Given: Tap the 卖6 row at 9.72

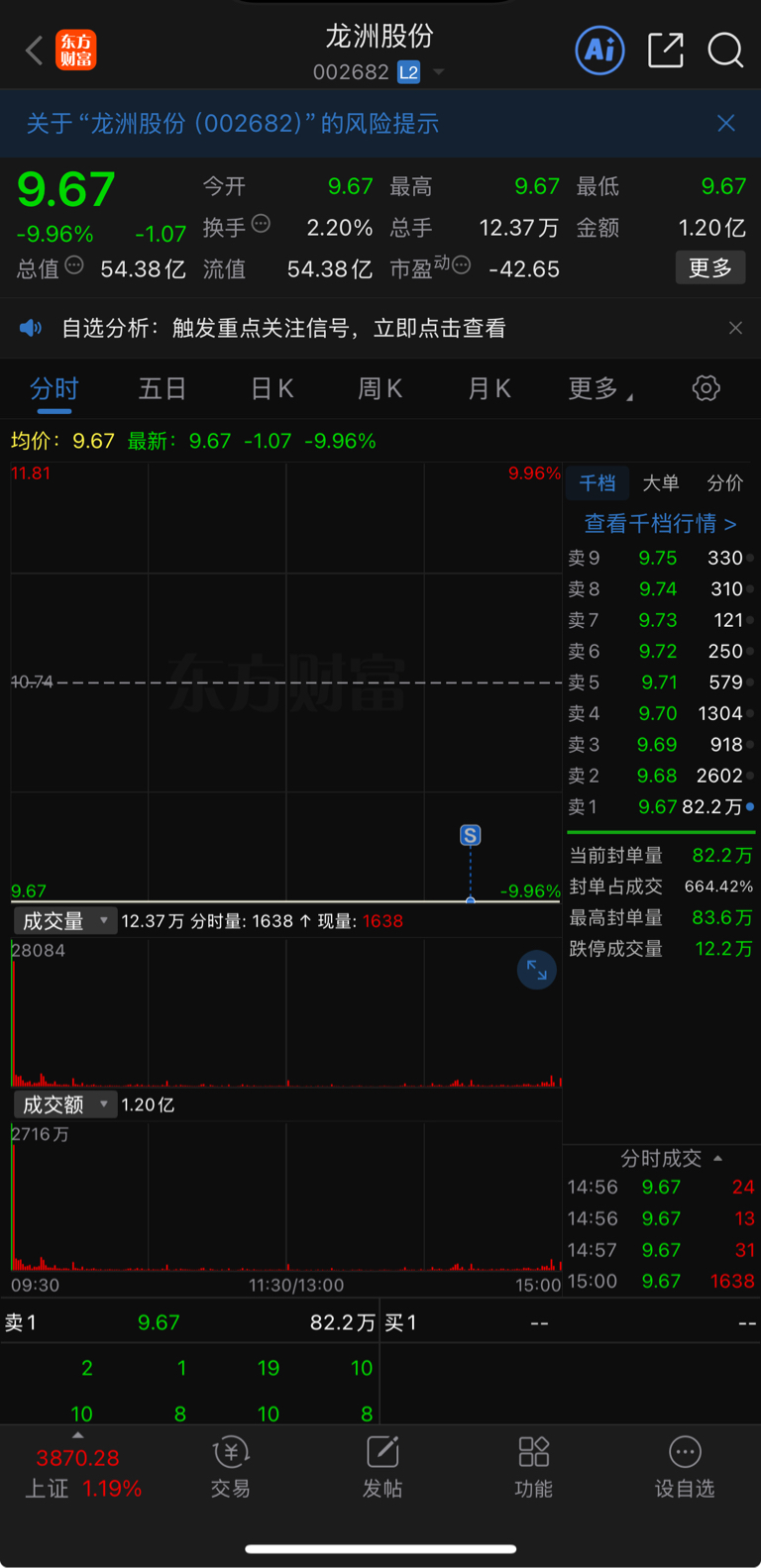Looking at the screenshot, I should tap(661, 651).
